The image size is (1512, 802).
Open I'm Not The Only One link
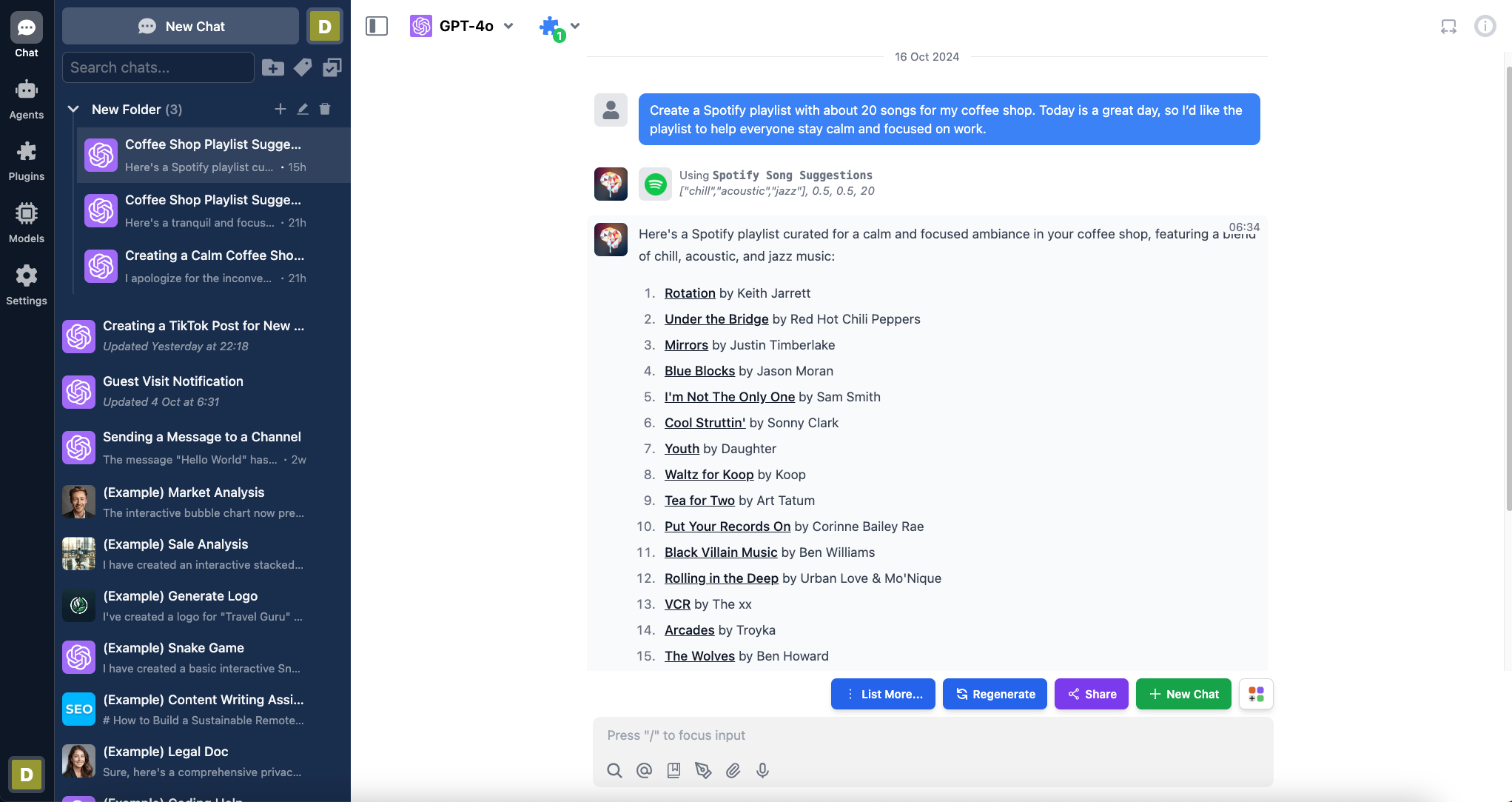pyautogui.click(x=730, y=397)
